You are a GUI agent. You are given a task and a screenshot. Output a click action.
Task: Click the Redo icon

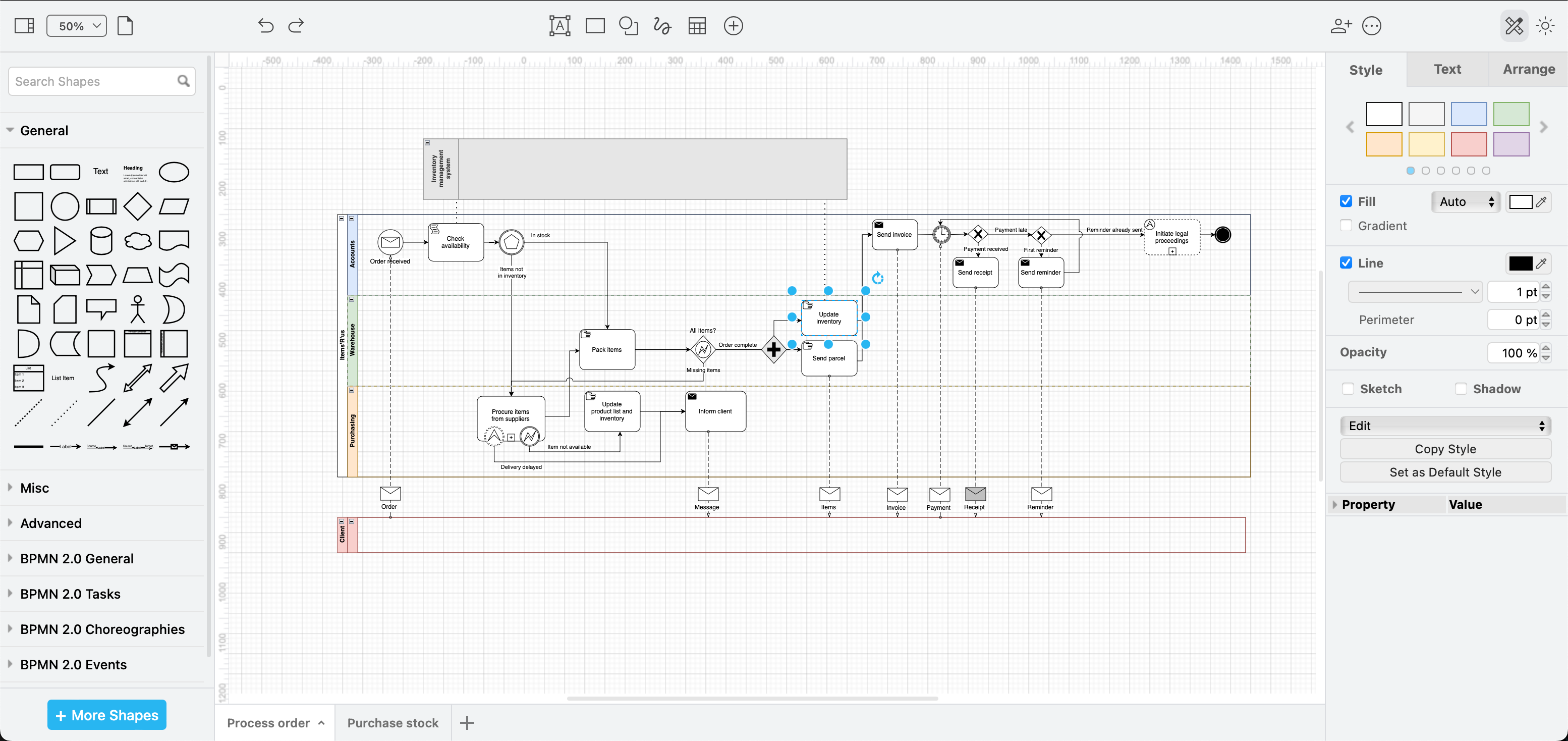pos(295,26)
